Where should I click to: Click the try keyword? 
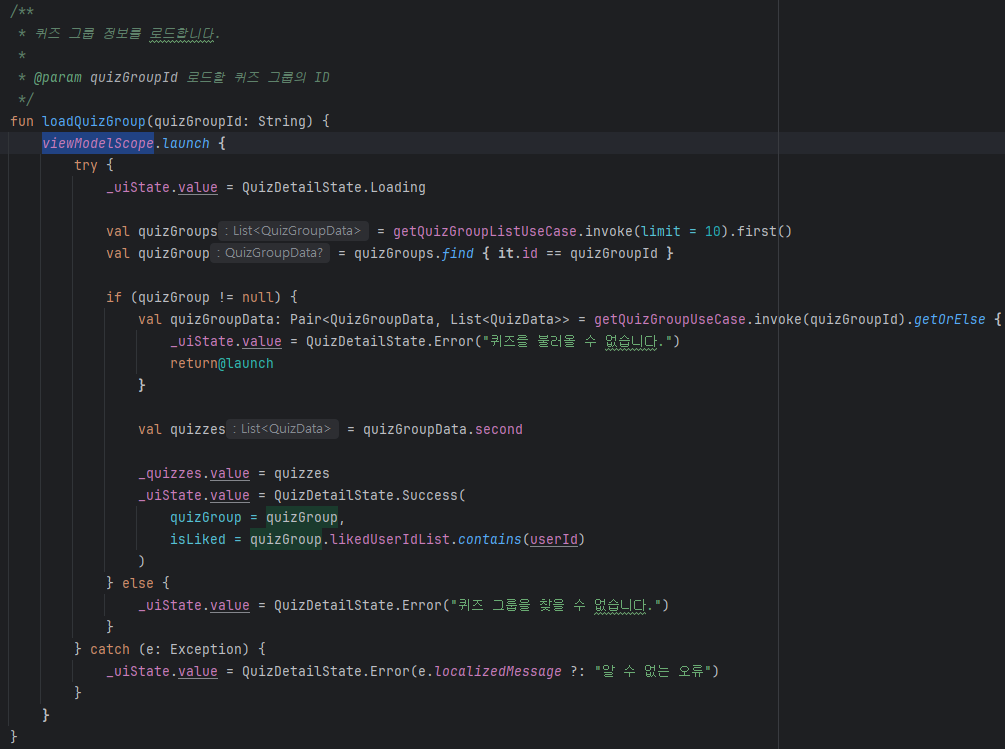86,165
